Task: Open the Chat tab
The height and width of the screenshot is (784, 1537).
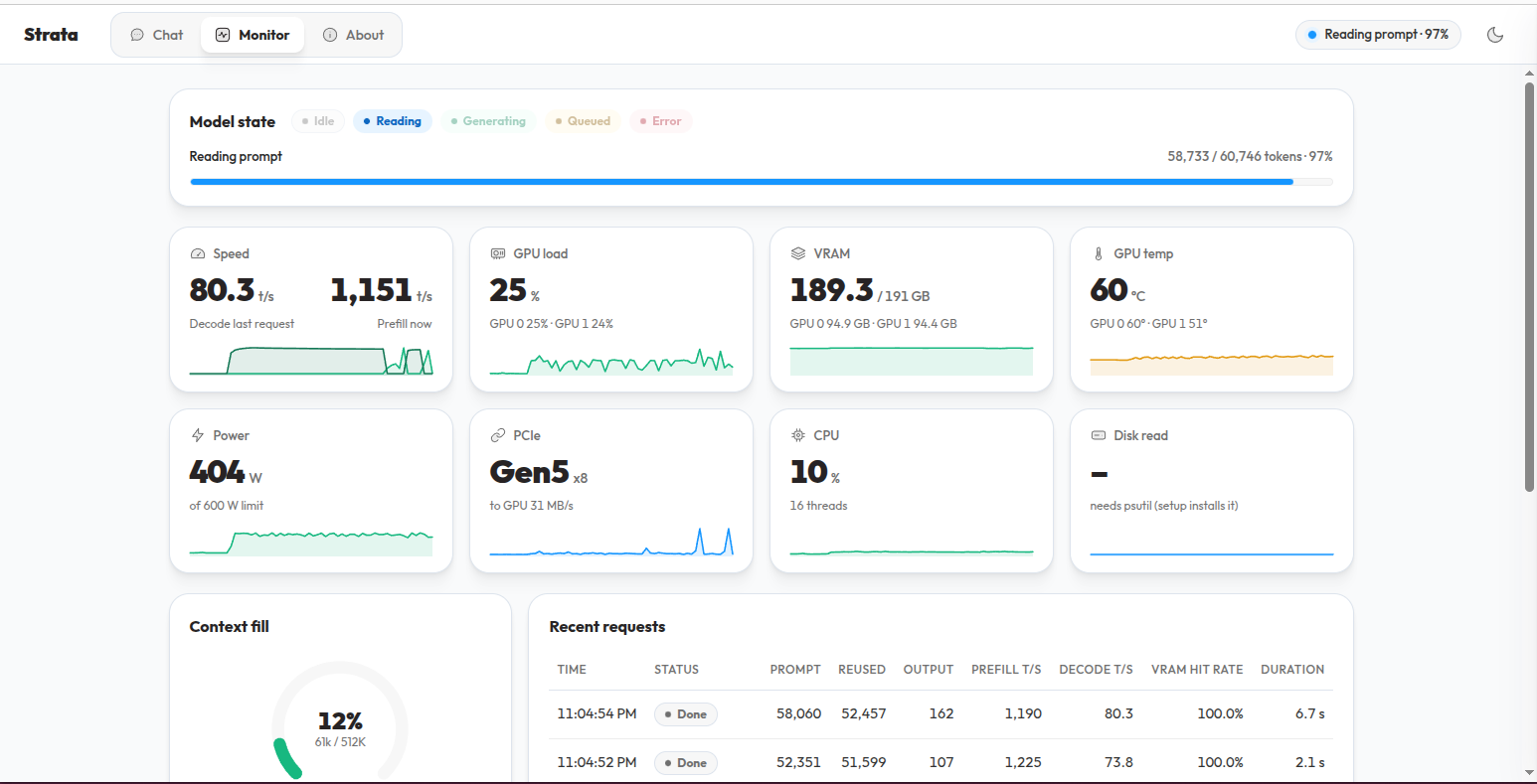Action: point(157,35)
